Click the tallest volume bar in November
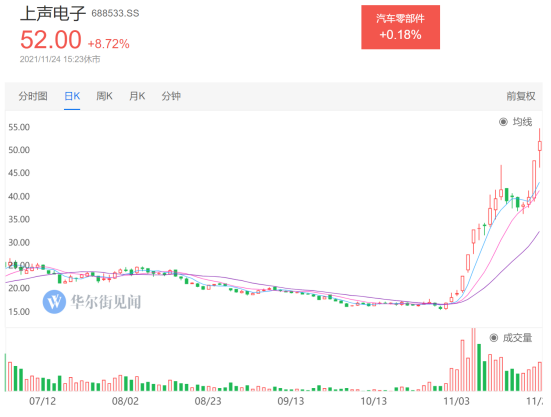The width and height of the screenshot is (551, 417). (x=473, y=359)
